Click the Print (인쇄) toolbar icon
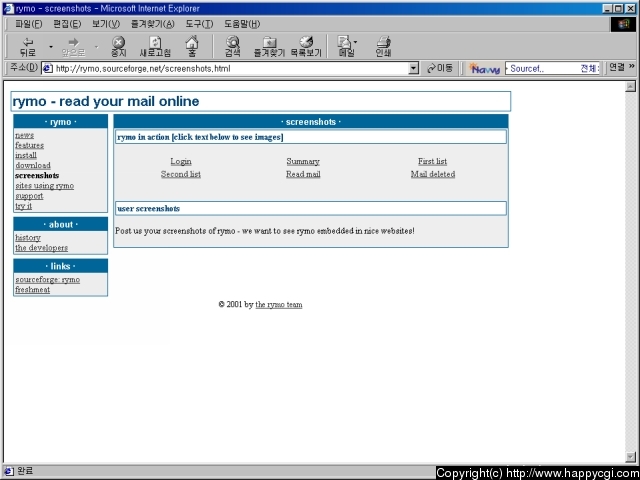This screenshot has height=480, width=640. coord(383,47)
